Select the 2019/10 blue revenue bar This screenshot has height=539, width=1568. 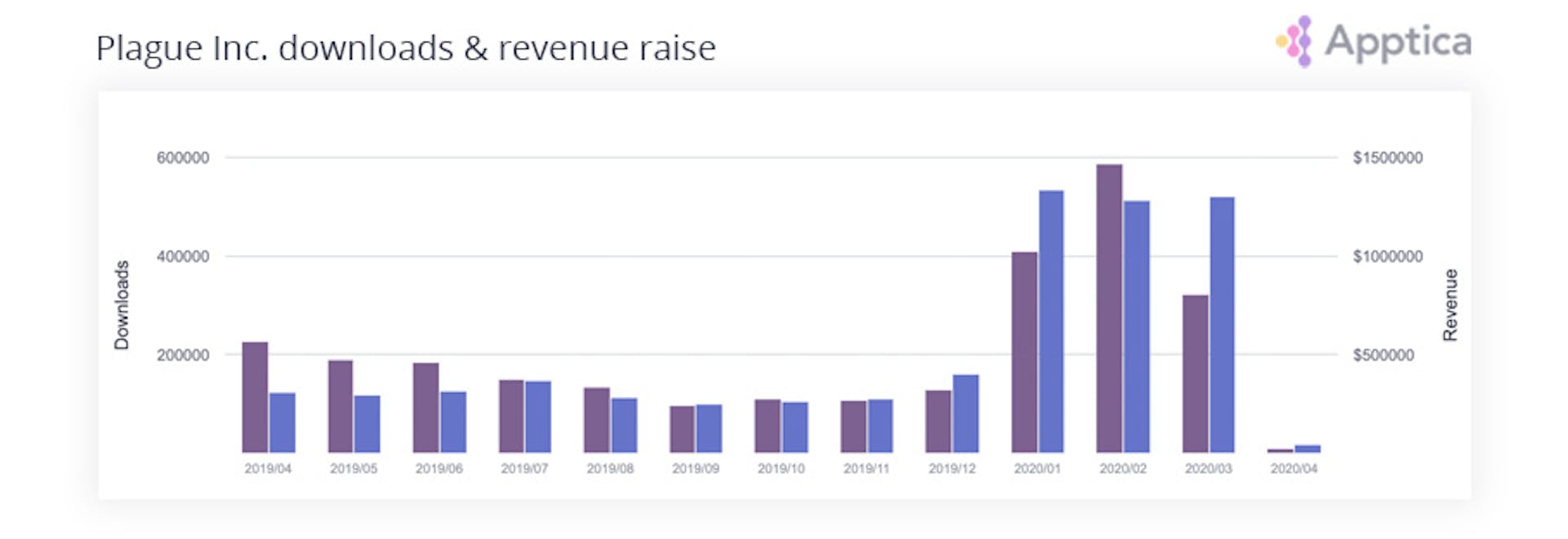[795, 427]
